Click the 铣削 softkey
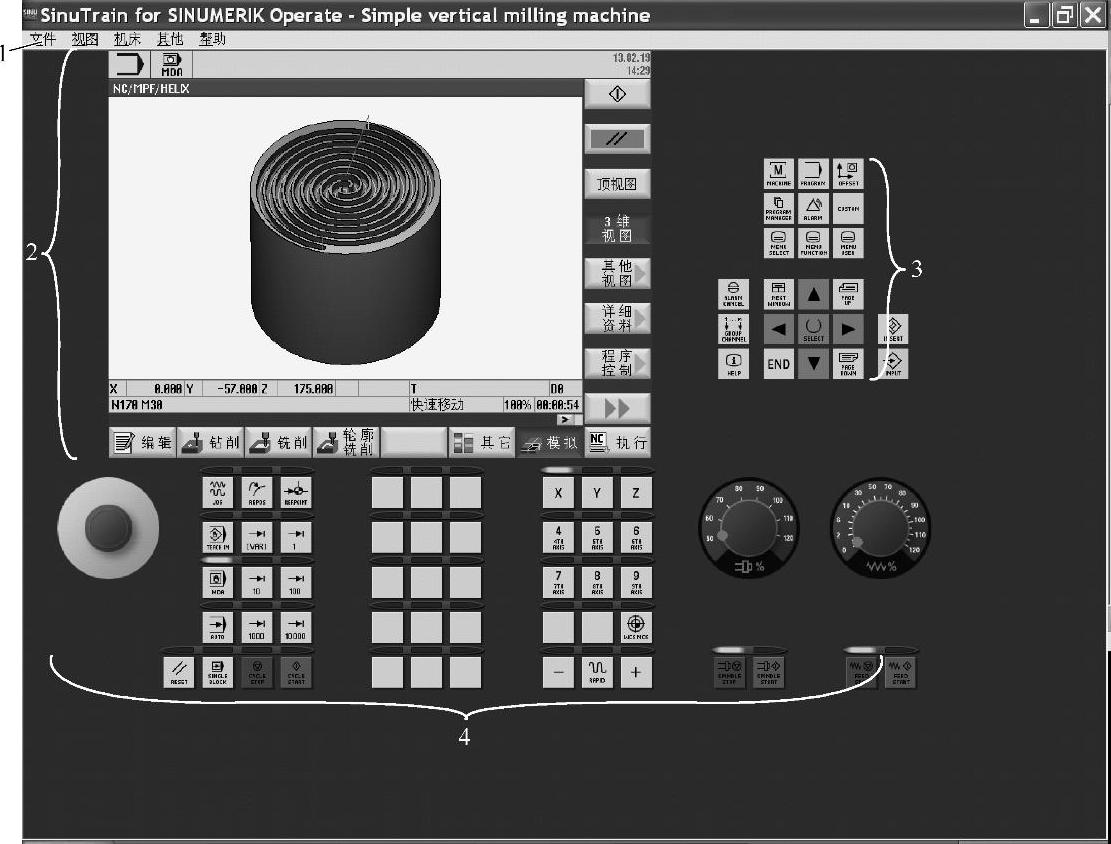Image resolution: width=1111 pixels, height=844 pixels. [278, 442]
